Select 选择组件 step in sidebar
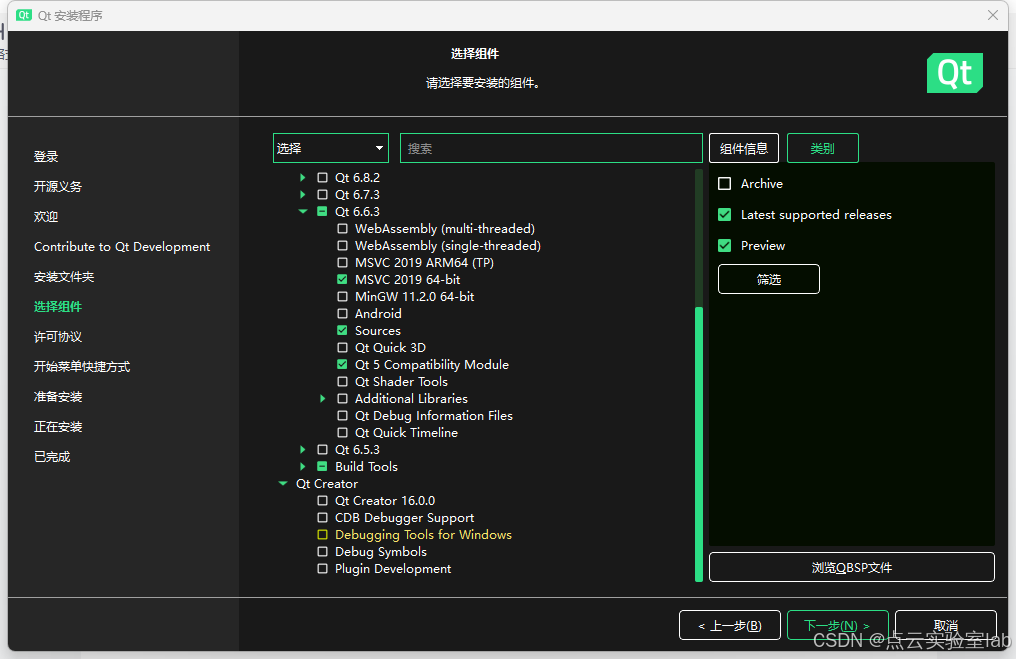1016x659 pixels. point(58,306)
